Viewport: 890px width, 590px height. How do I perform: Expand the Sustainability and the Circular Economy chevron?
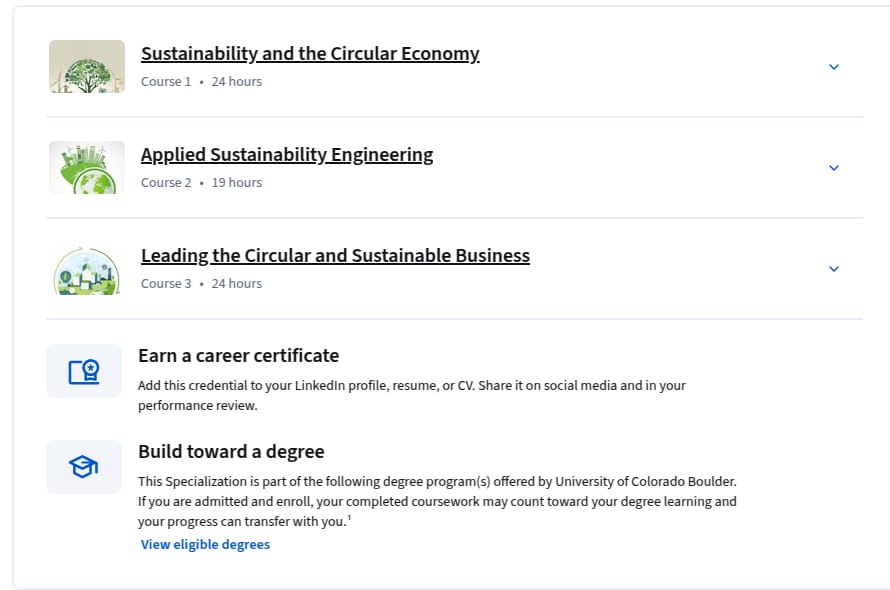pos(833,67)
